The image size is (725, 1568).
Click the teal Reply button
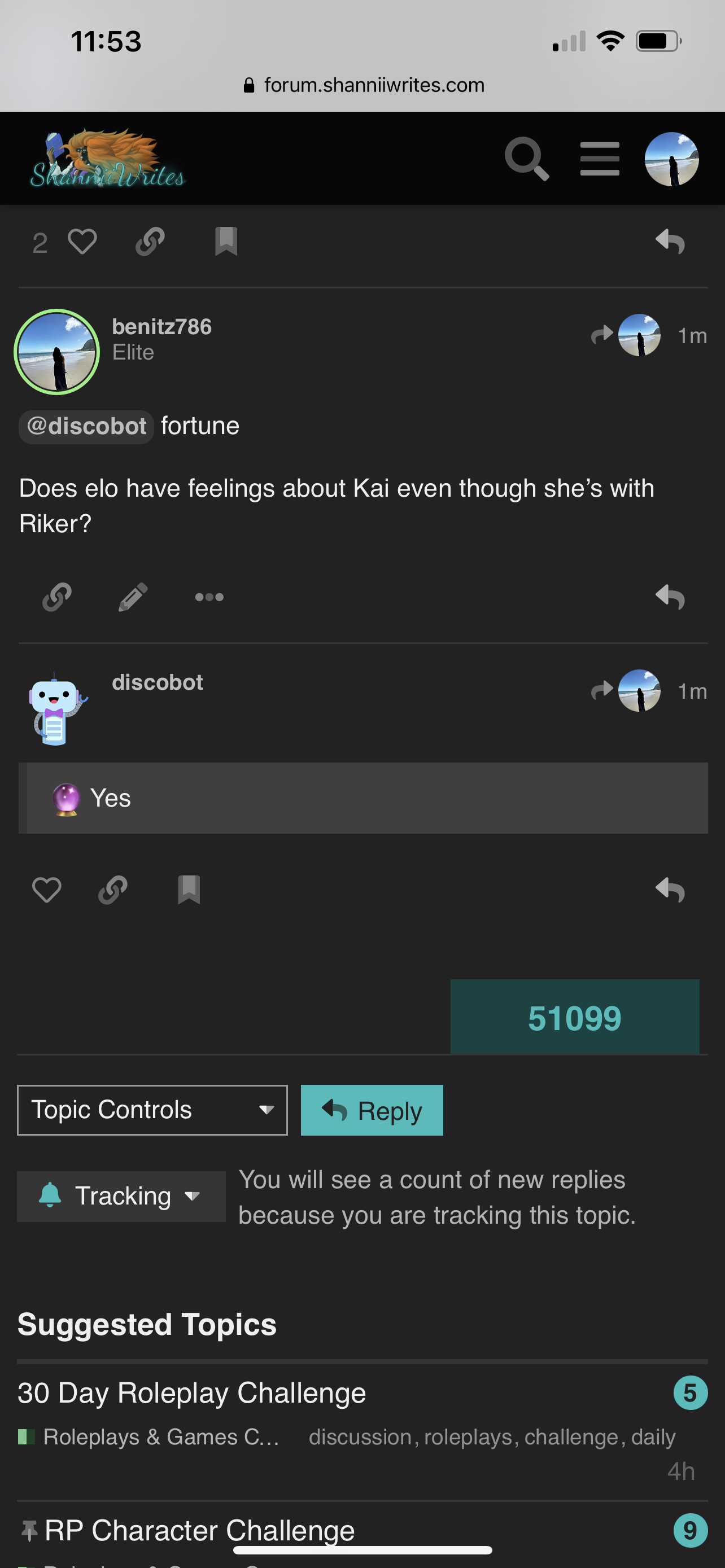click(x=372, y=1110)
